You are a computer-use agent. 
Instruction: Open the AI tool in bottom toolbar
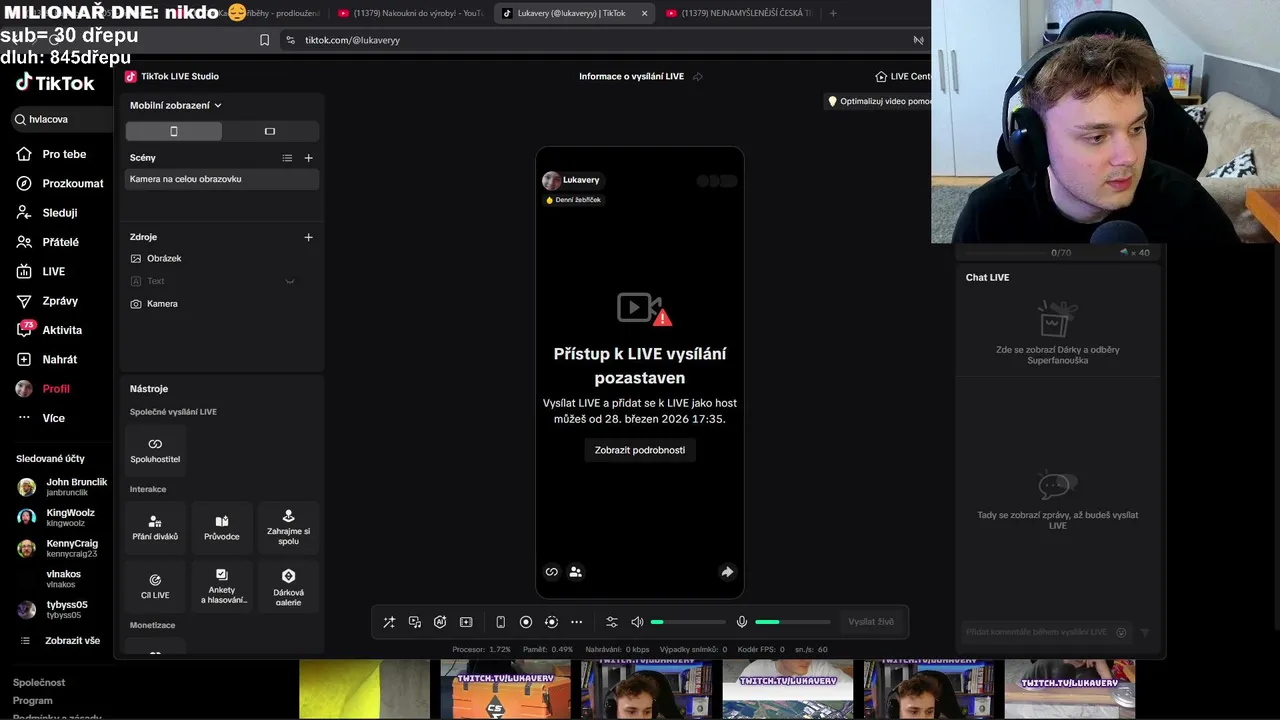coord(440,622)
